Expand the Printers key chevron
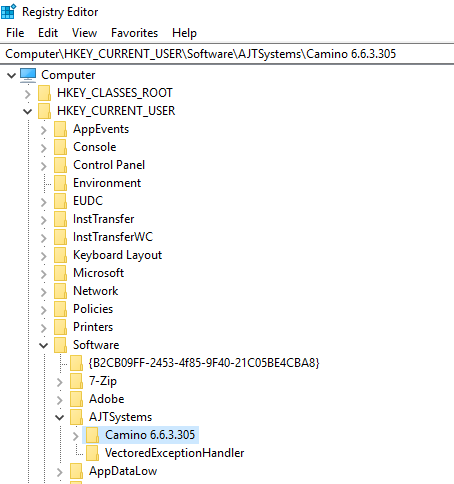This screenshot has width=454, height=484. coord(43,328)
